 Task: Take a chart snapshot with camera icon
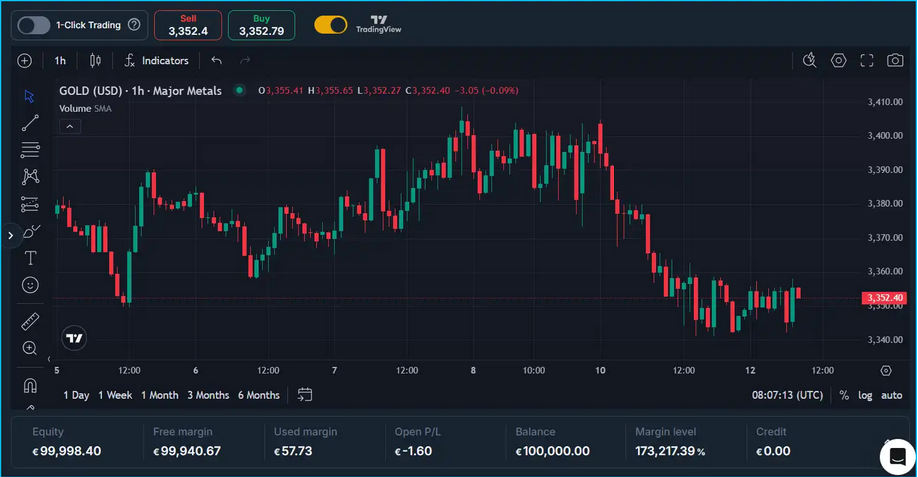coord(895,61)
